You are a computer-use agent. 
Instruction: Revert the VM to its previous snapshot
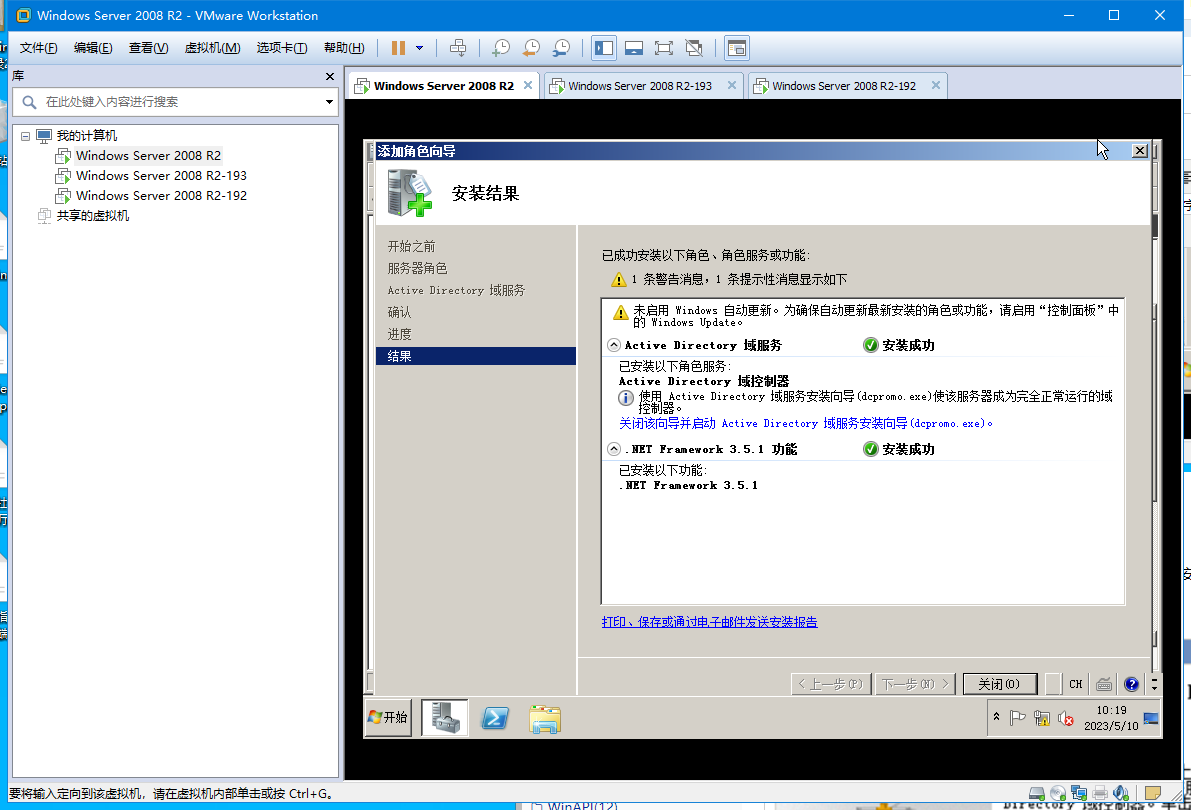(531, 48)
